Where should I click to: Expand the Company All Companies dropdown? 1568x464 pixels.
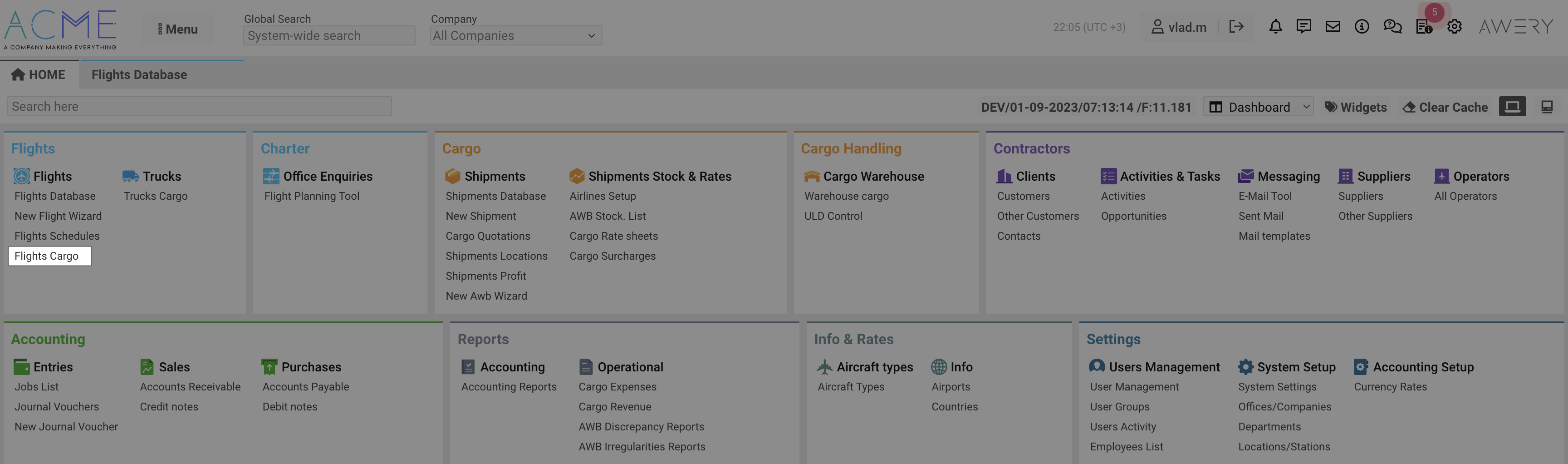click(x=515, y=35)
